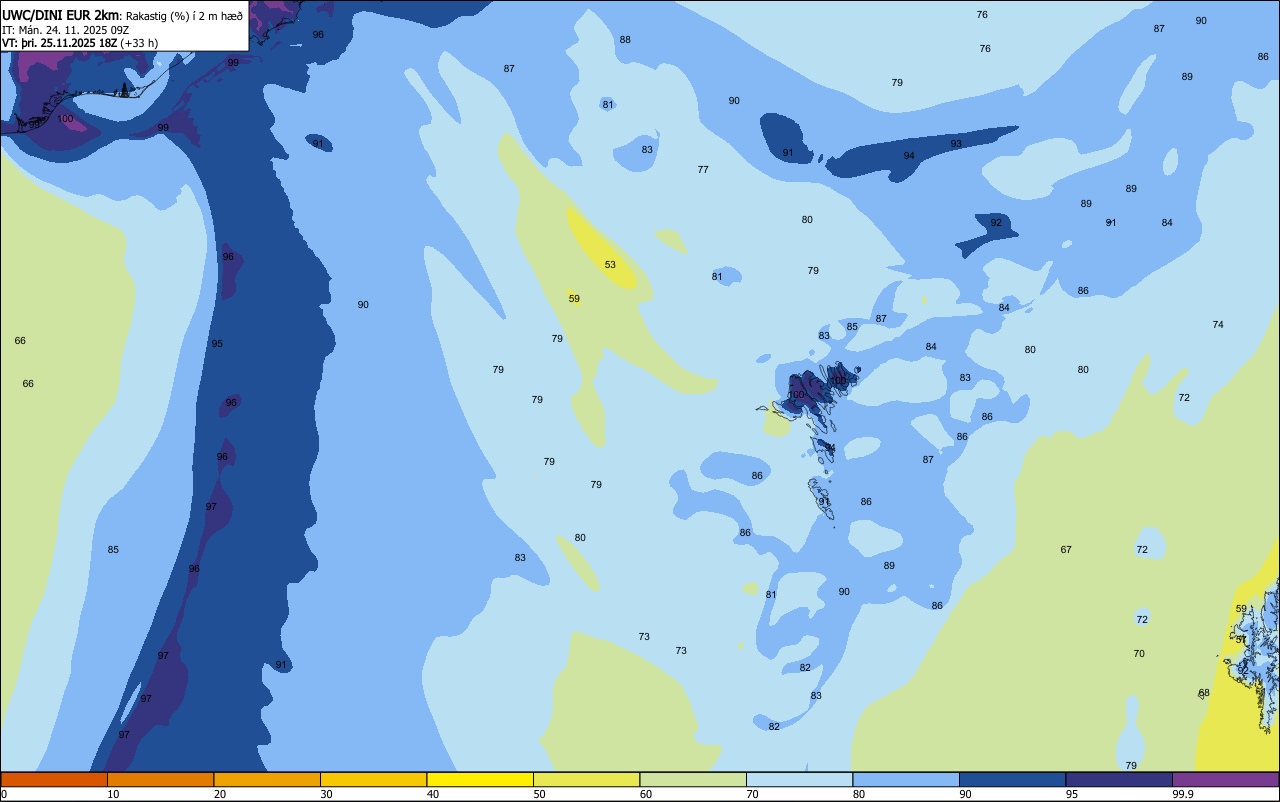Click the map value 70 in the green area
The width and height of the screenshot is (1280, 802).
1139,654
